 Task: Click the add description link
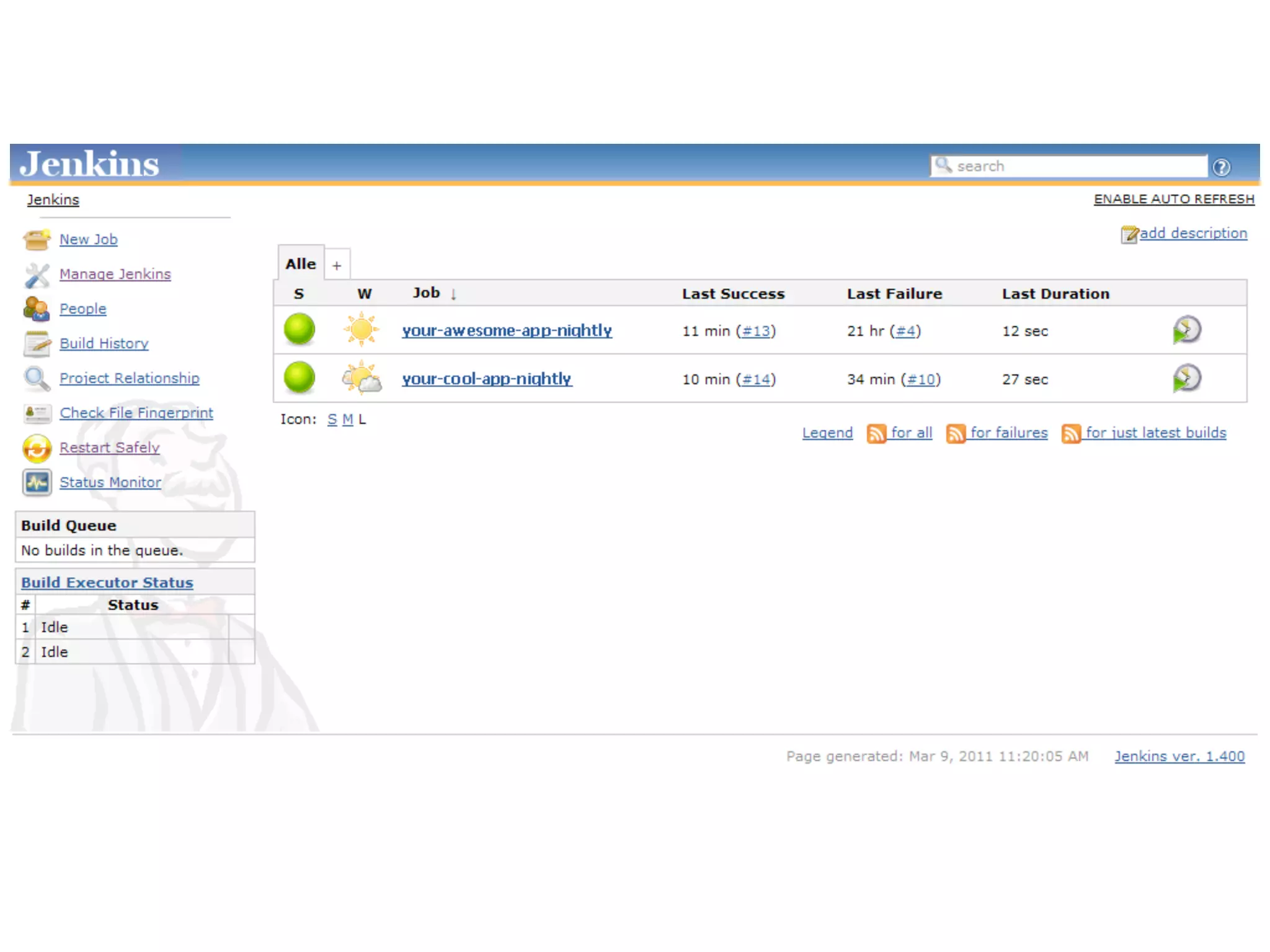(x=1192, y=234)
